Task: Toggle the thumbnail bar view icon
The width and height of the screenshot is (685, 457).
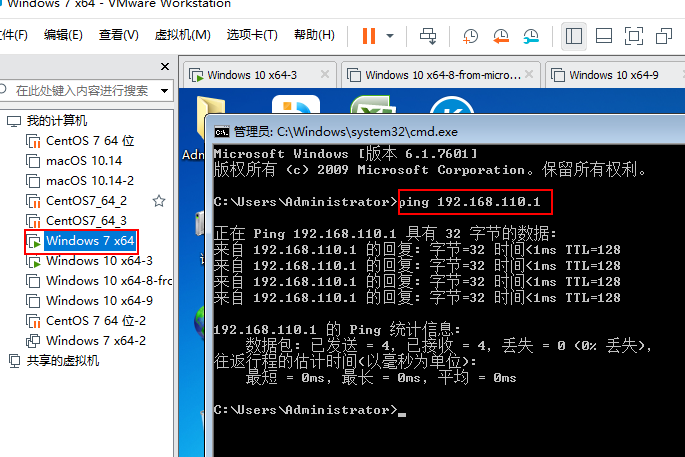Action: [604, 36]
